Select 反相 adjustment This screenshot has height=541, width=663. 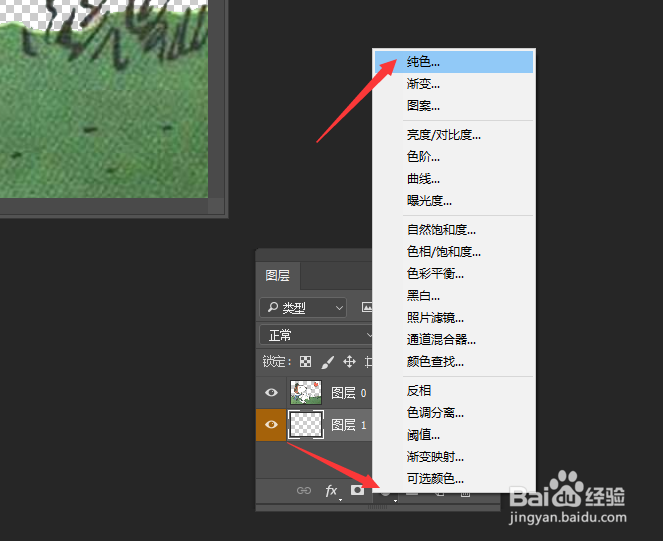click(454, 391)
